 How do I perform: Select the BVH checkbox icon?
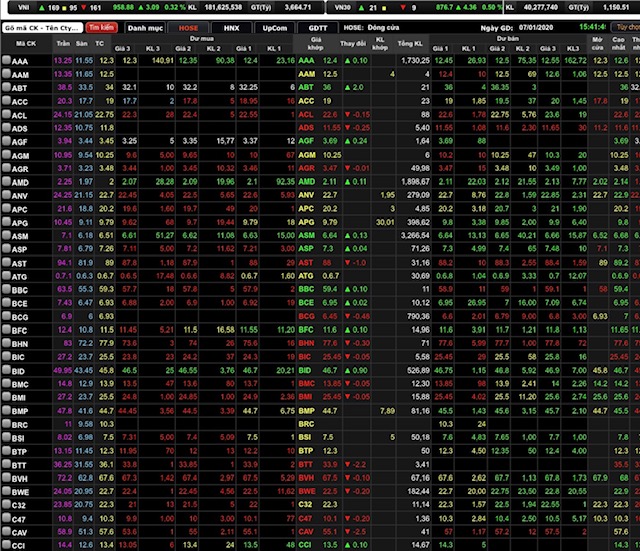click(x=6, y=478)
